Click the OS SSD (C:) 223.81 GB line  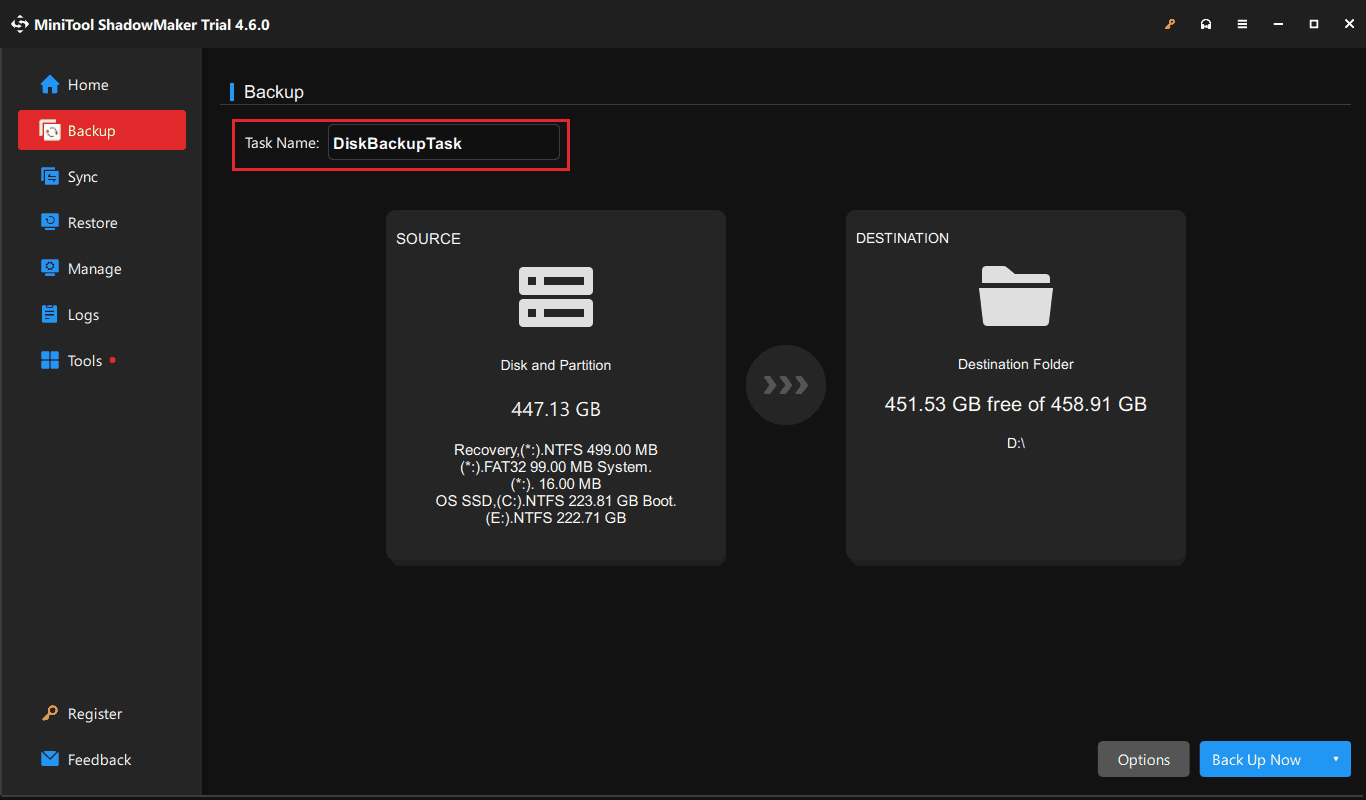(x=556, y=501)
